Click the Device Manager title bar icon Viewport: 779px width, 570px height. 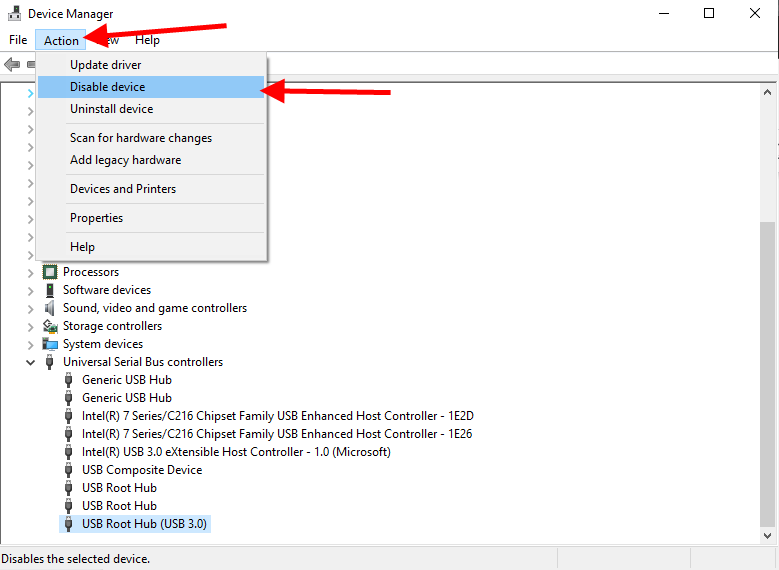pyautogui.click(x=14, y=13)
